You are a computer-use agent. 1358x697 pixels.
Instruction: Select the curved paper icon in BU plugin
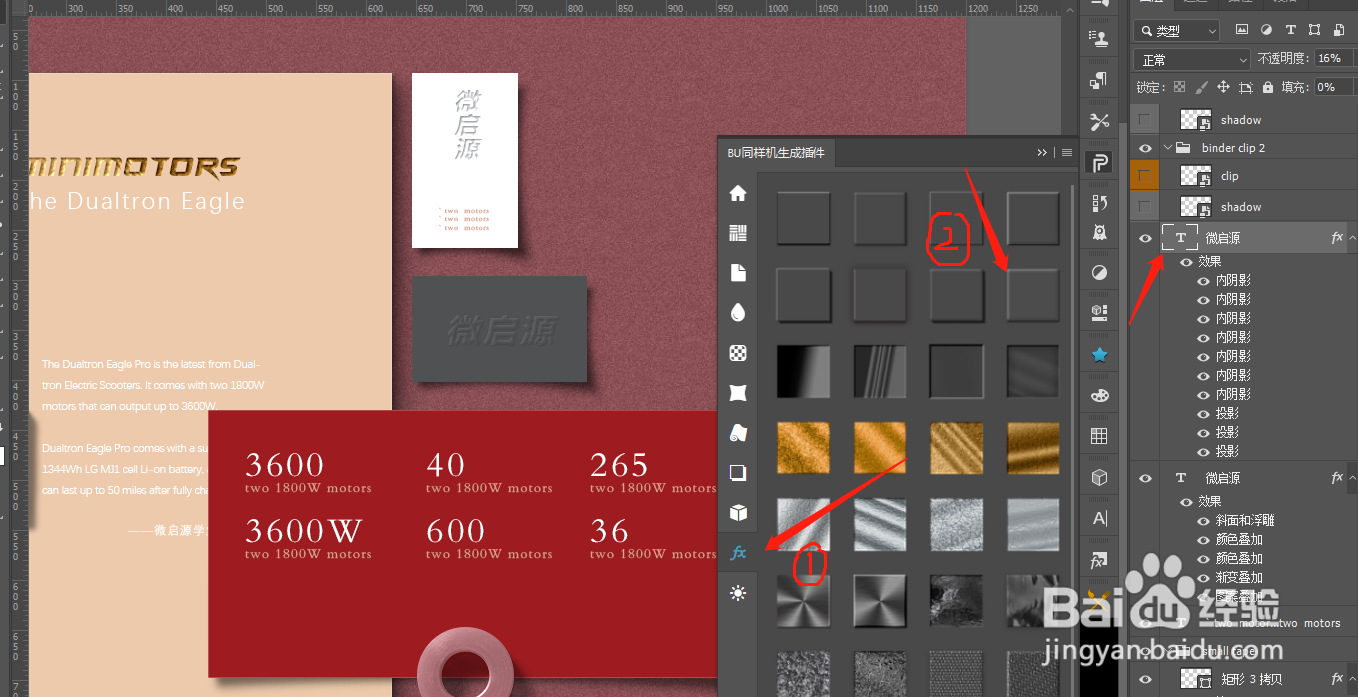[x=738, y=392]
